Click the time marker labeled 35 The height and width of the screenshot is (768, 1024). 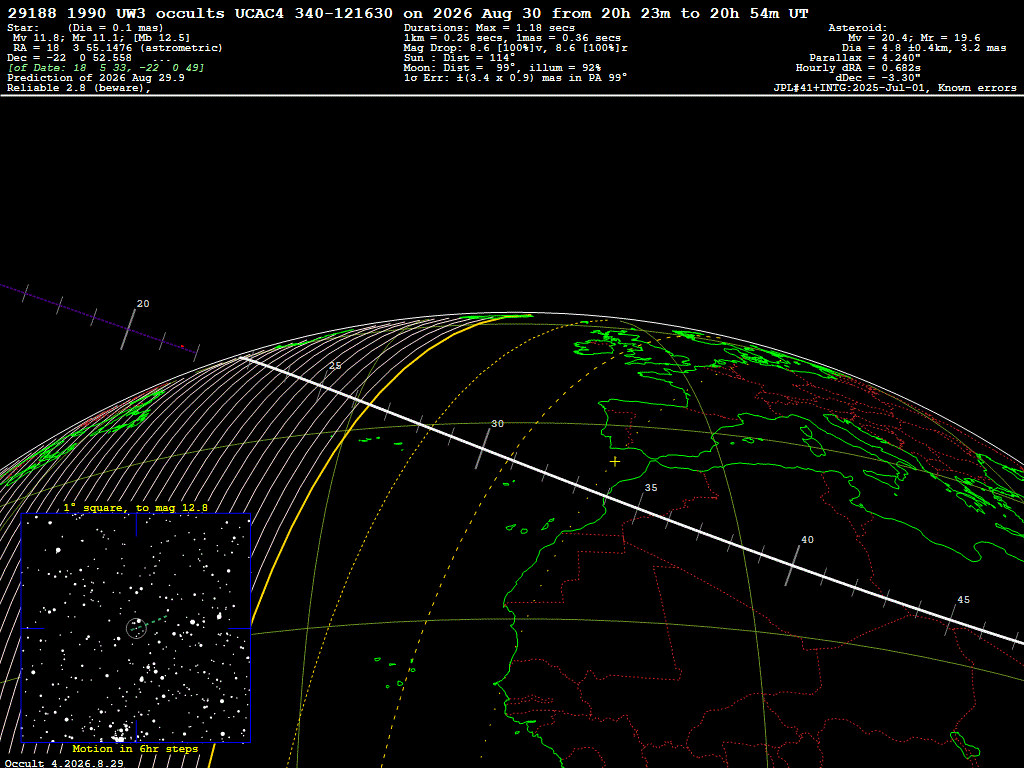pos(651,488)
